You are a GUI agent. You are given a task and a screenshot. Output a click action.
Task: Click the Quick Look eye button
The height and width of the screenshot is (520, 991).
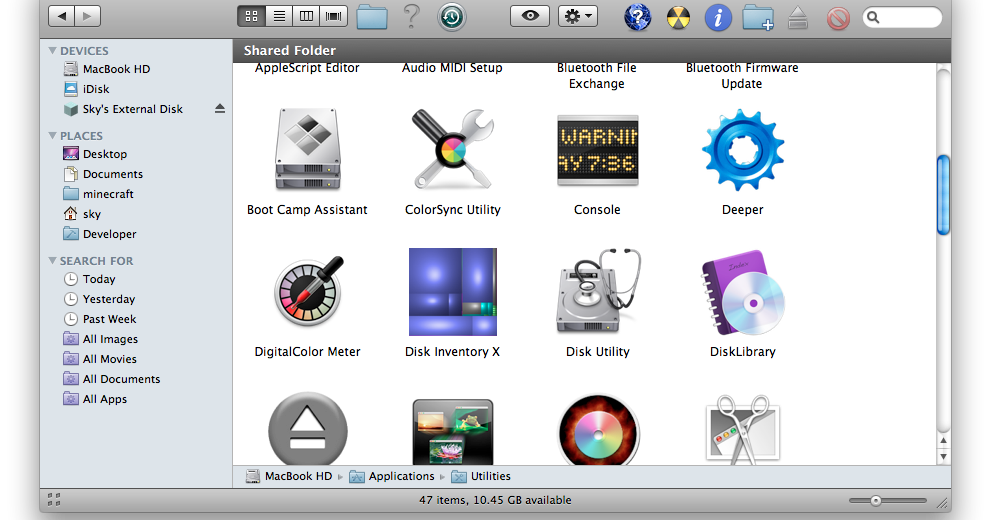(x=530, y=16)
